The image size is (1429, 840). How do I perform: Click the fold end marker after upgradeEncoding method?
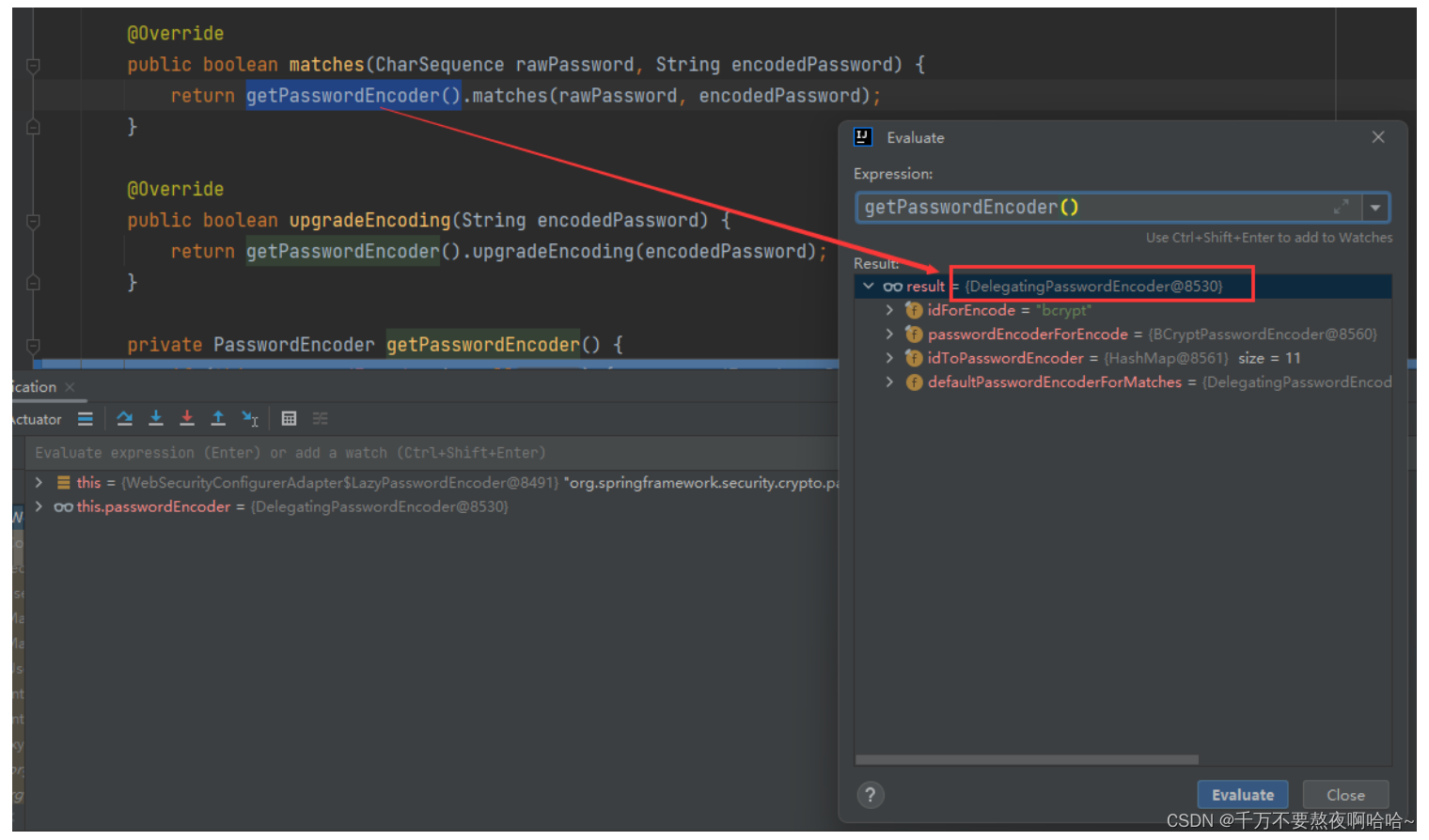pyautogui.click(x=33, y=283)
